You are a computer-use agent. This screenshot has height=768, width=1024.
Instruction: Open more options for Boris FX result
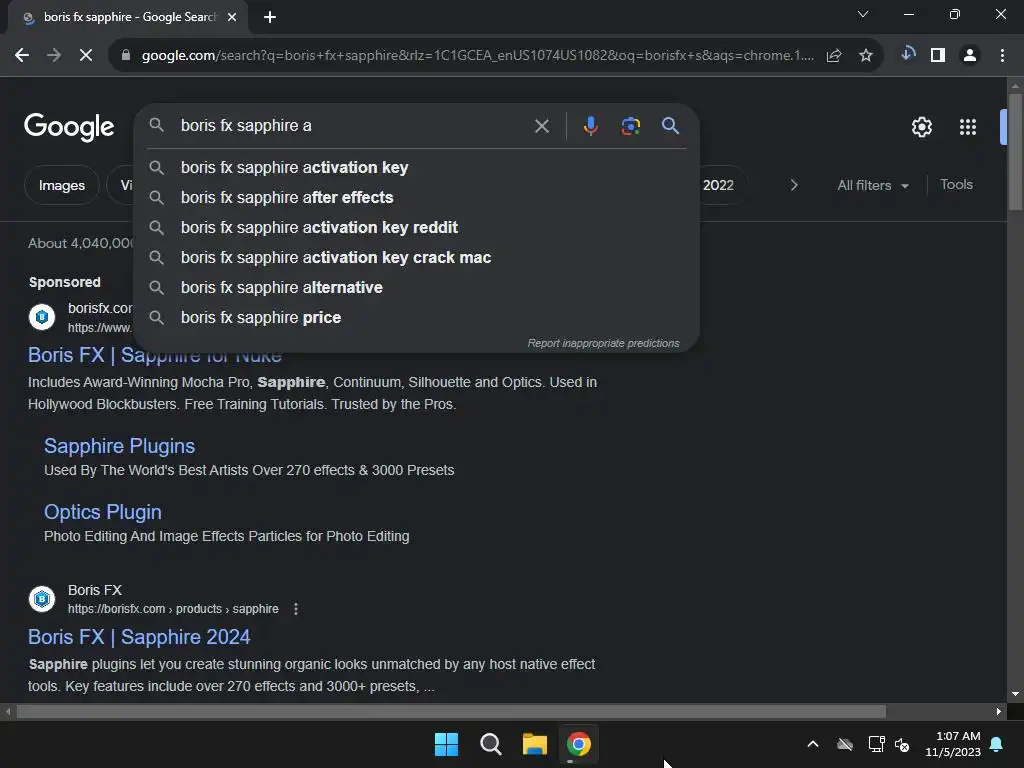296,609
